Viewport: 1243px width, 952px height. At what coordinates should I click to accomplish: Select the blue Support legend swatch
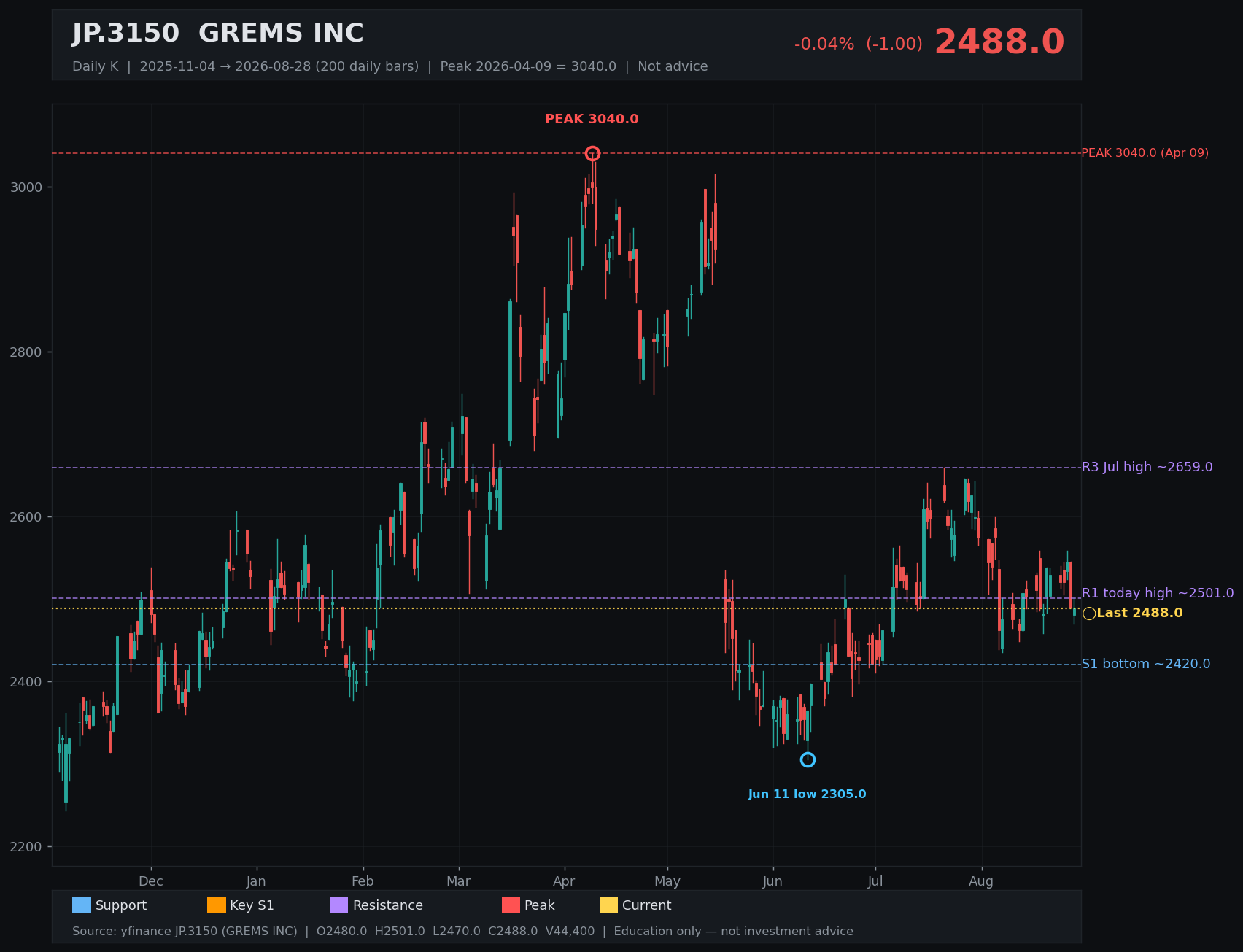[82, 905]
